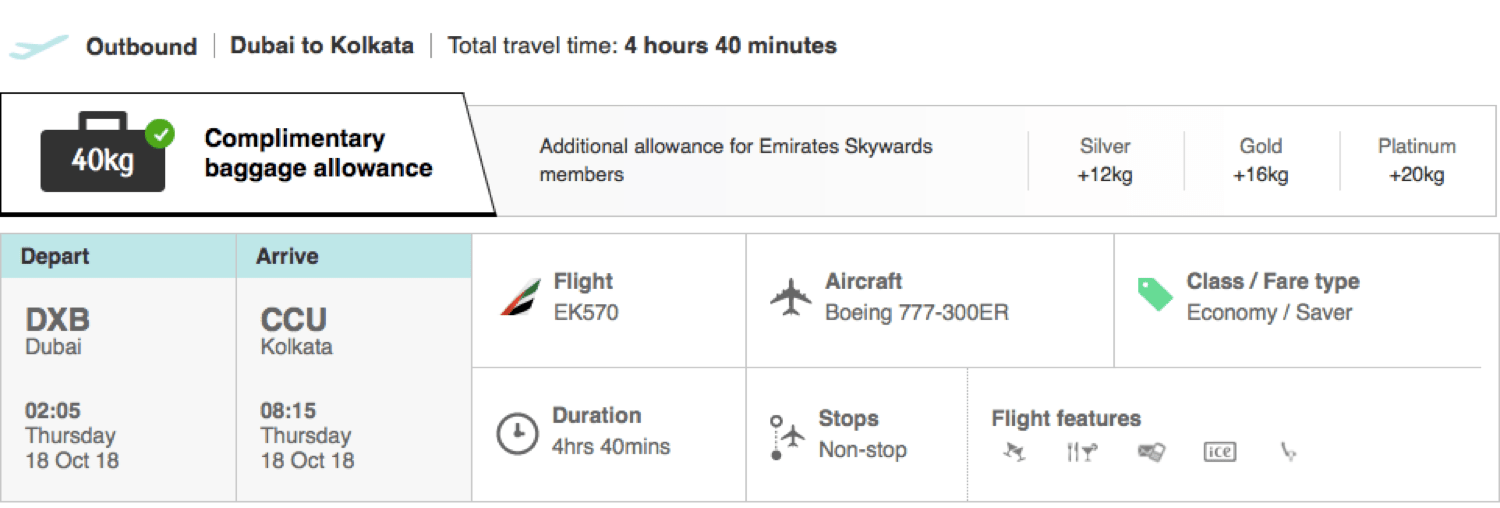Click the cutlery and cocktail meals icon
This screenshot has width=1500, height=508.
pos(1081,453)
